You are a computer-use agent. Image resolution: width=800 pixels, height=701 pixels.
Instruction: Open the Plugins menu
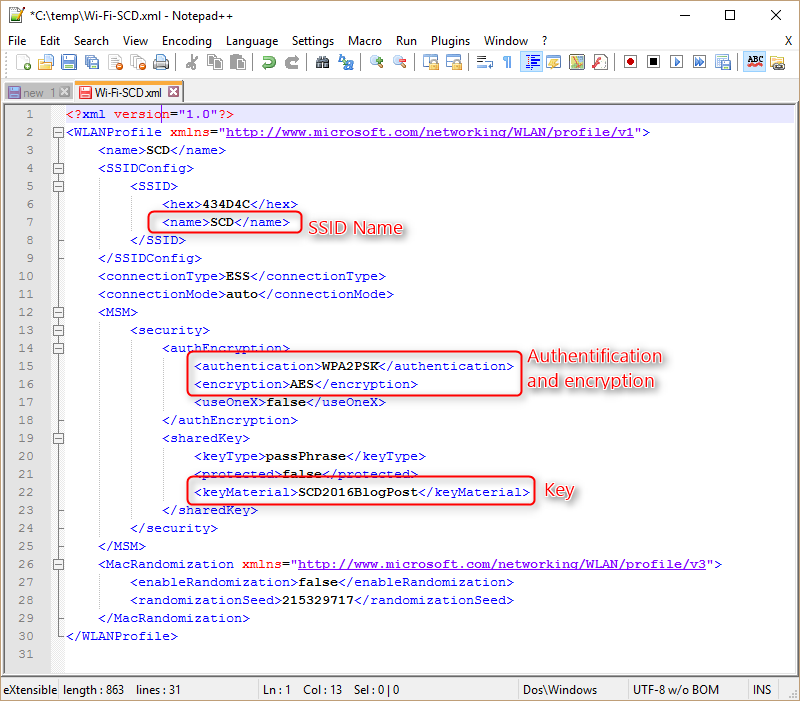coord(450,41)
